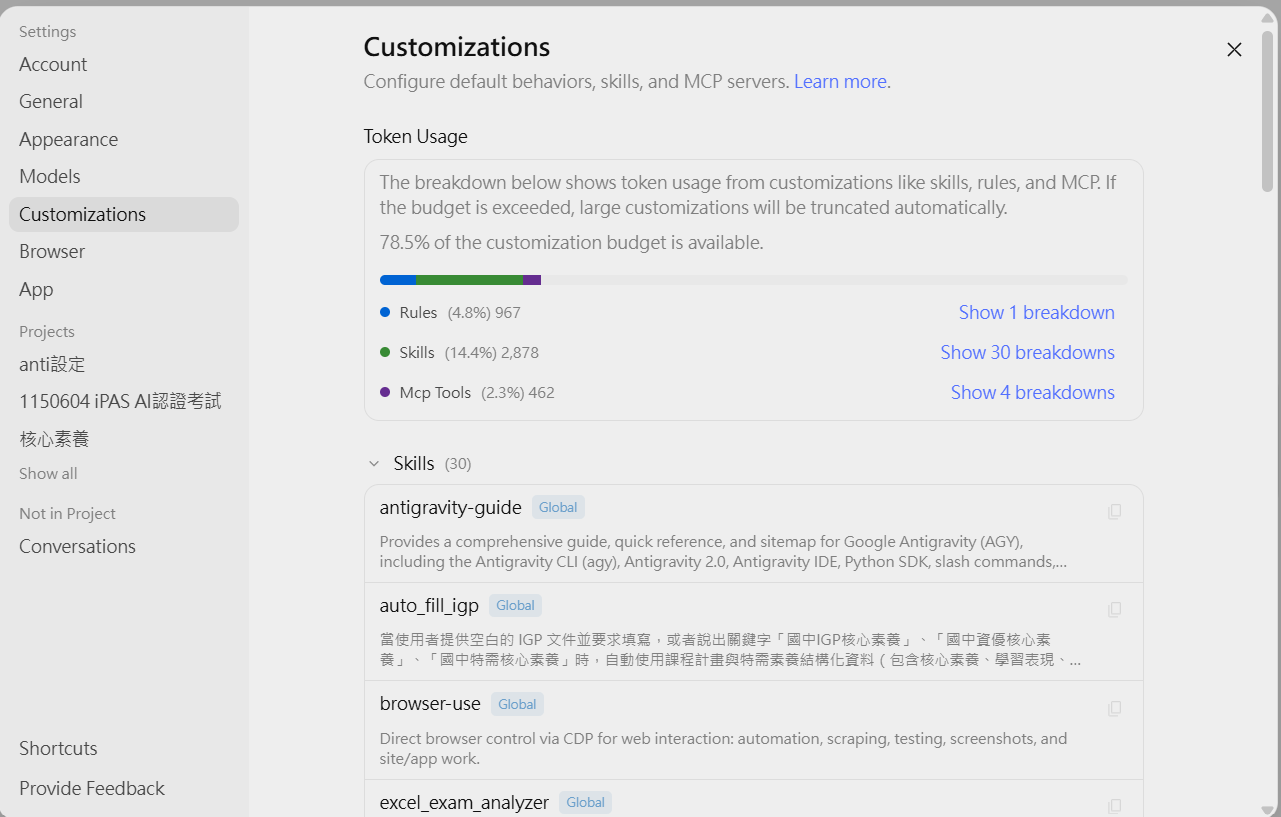Click the browser-use description about CDP control
The height and width of the screenshot is (817, 1281).
[723, 749]
